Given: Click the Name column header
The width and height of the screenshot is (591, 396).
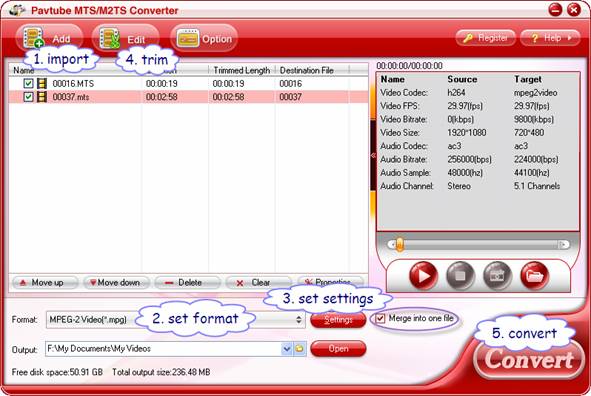Looking at the screenshot, I should pyautogui.click(x=23, y=70).
